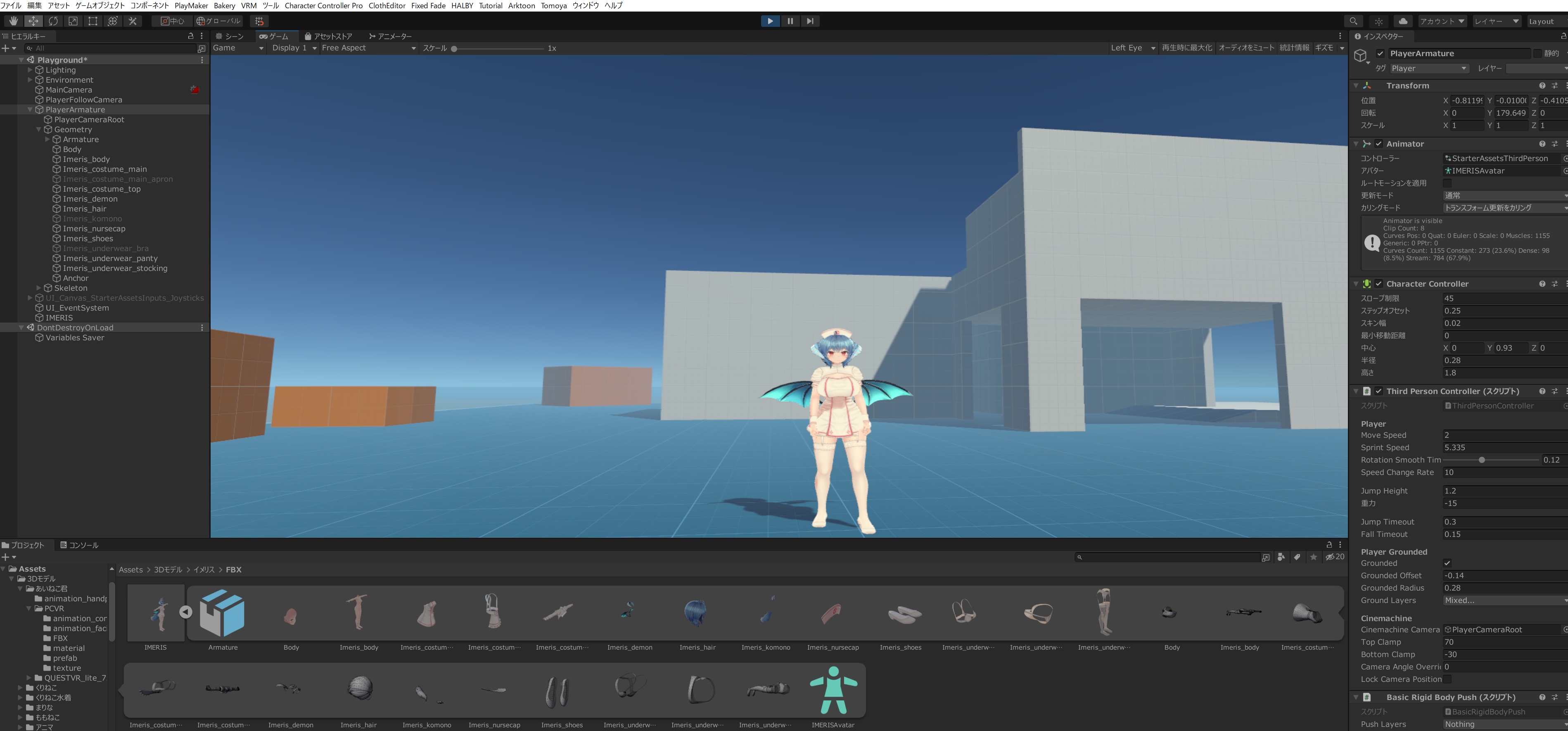Screen dimensions: 1568x731
Task: Collapse IMERIS asset with arrow button
Action: coord(186,612)
